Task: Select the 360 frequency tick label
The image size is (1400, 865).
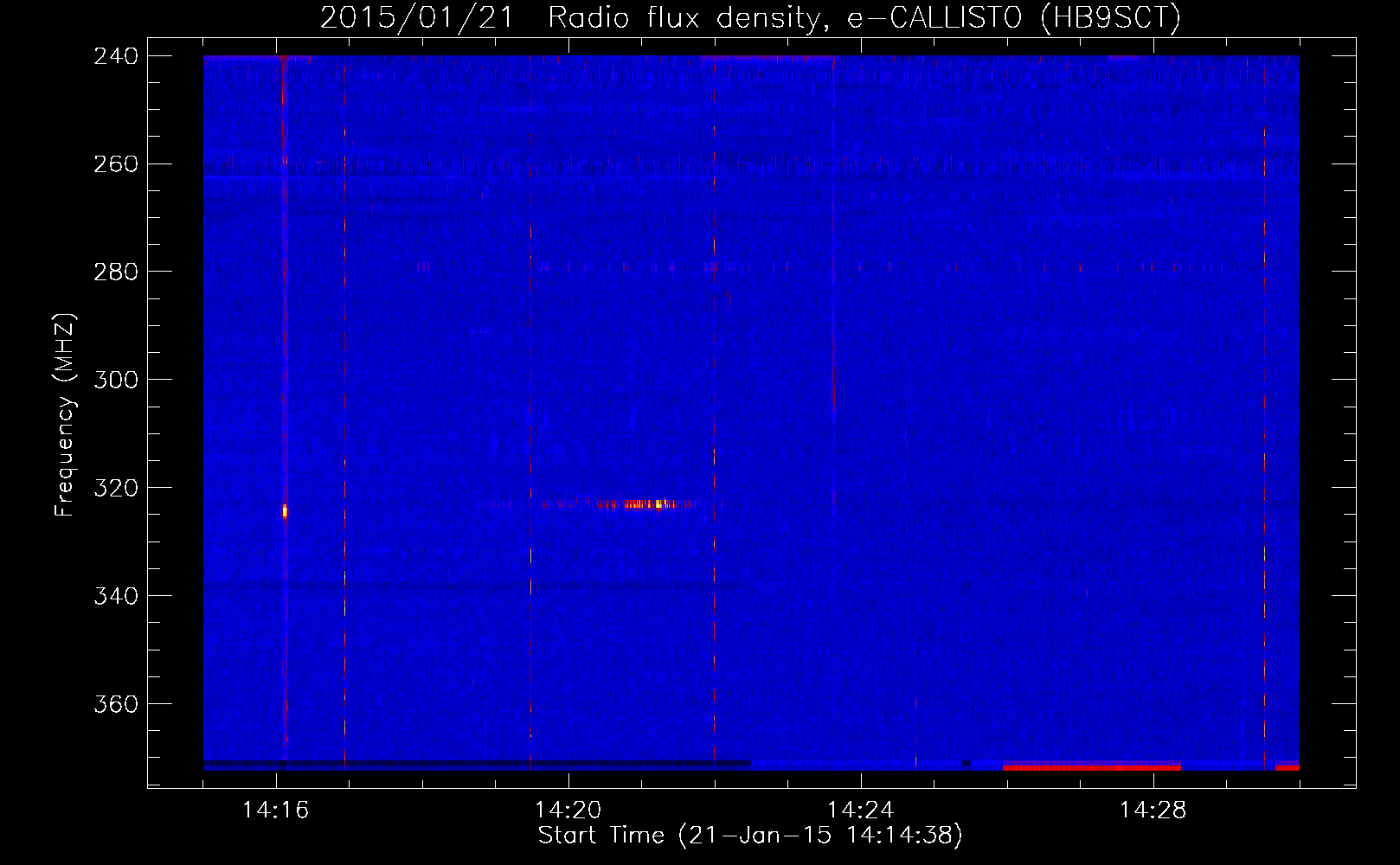Action: click(116, 705)
